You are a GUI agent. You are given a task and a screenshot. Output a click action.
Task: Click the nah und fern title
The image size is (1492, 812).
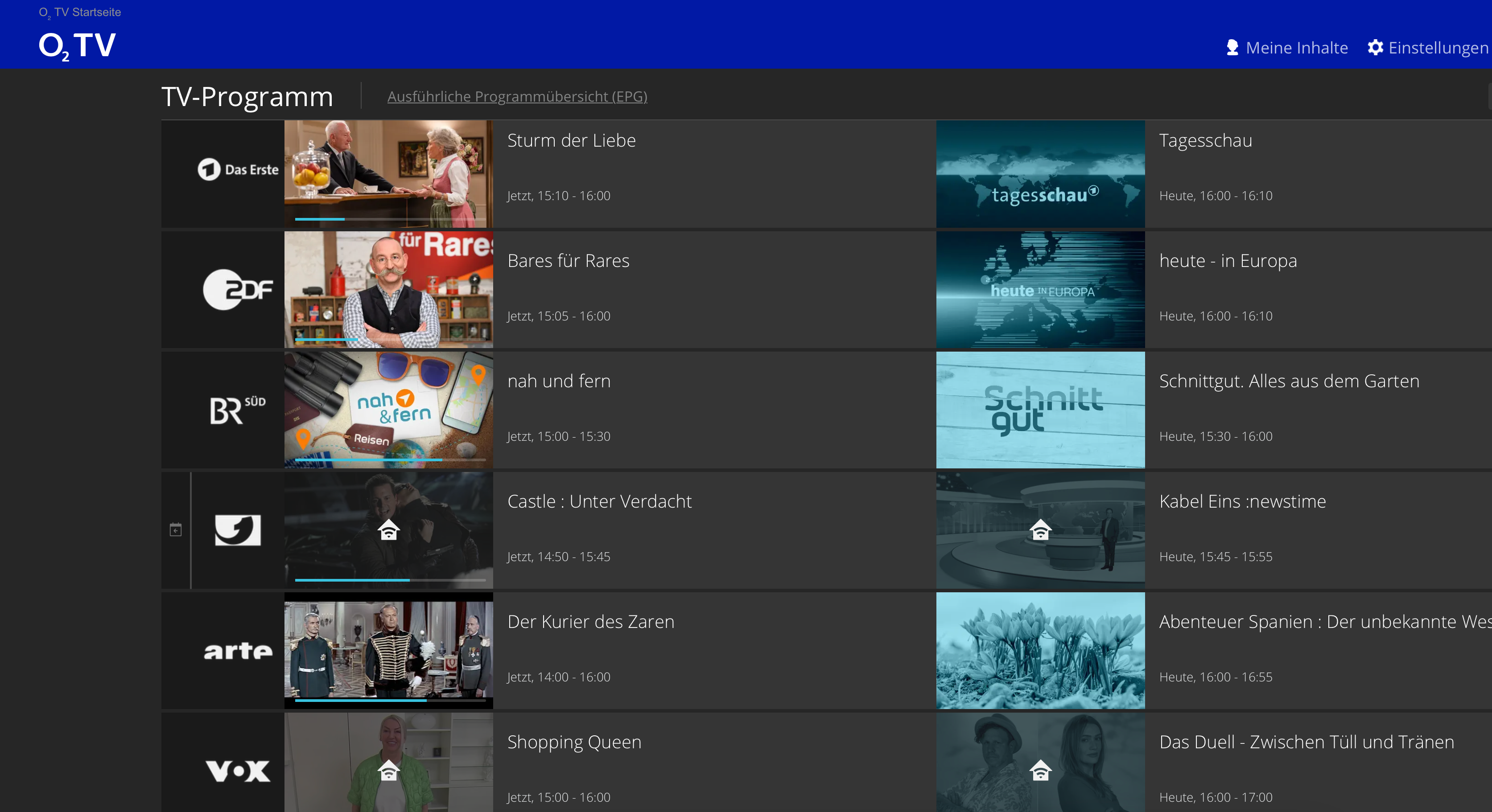pos(559,381)
